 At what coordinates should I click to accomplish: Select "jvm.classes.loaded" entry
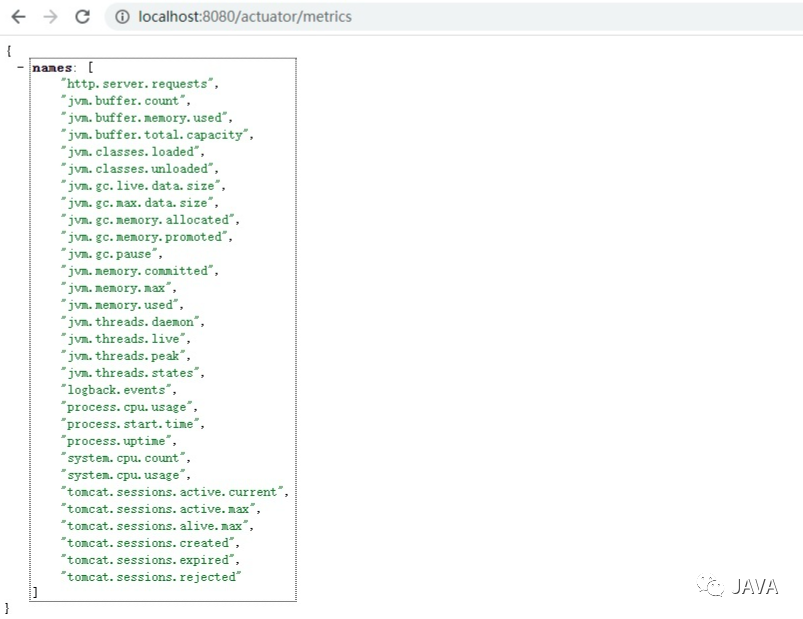(130, 152)
